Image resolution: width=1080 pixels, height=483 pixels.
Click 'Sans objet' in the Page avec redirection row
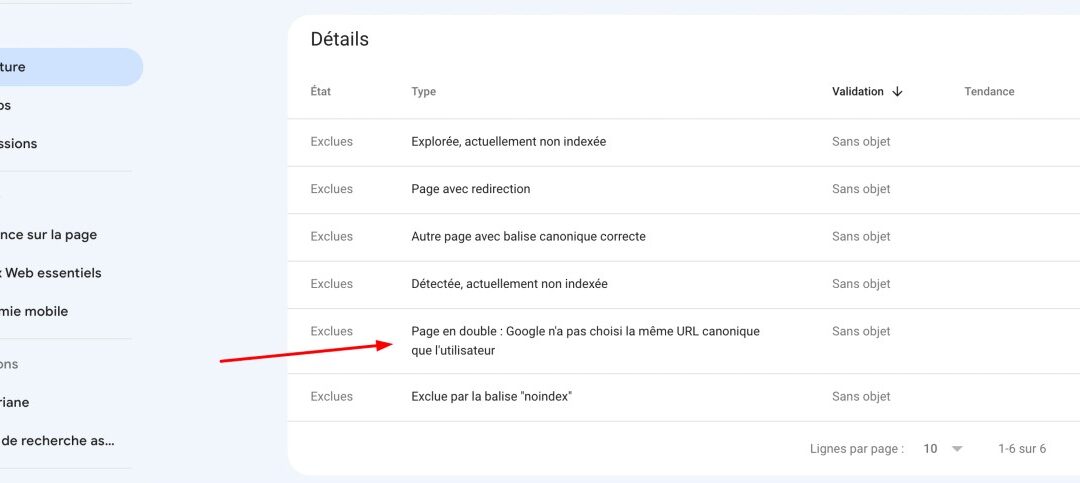[861, 189]
